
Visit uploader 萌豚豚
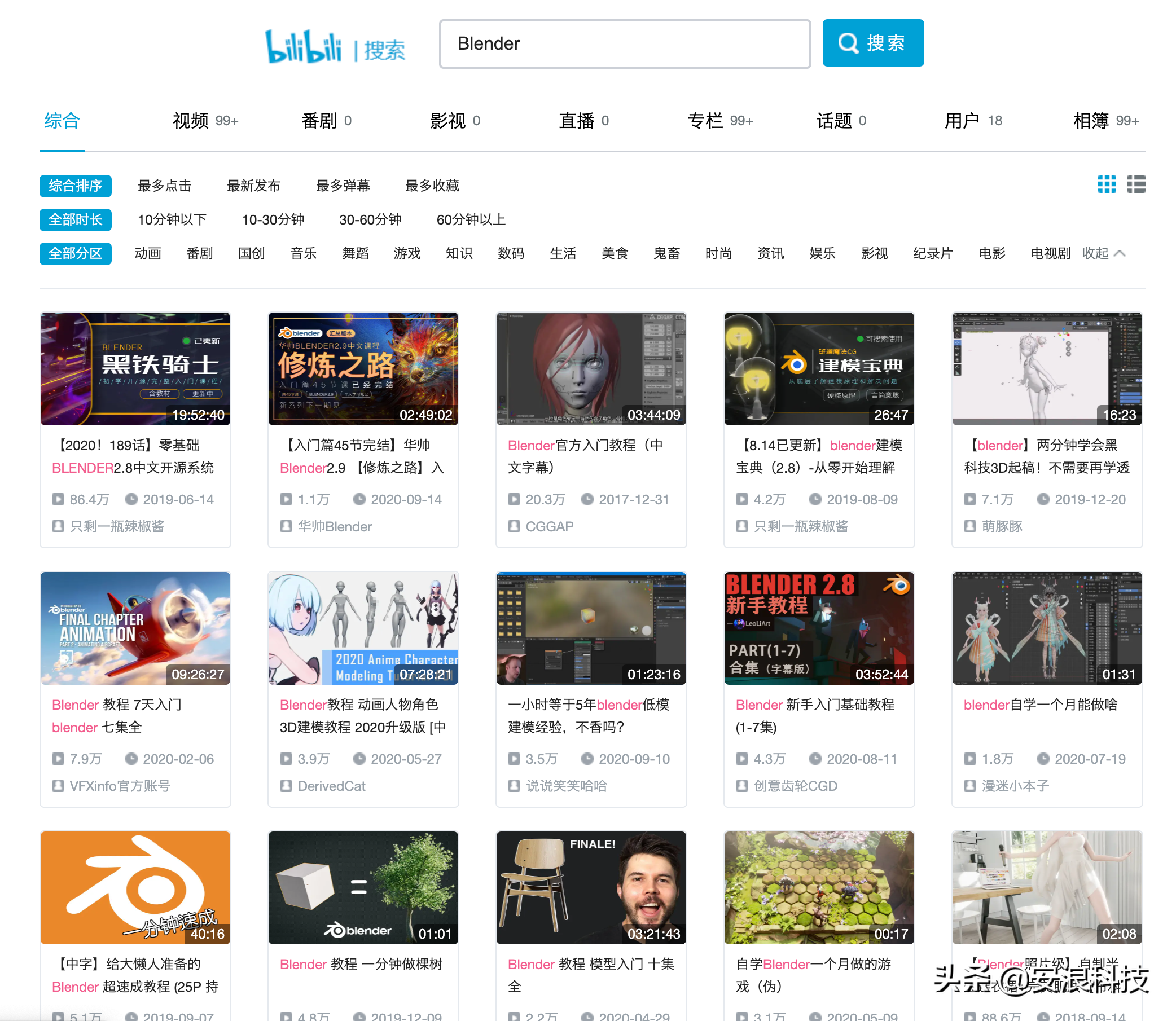tap(1002, 526)
